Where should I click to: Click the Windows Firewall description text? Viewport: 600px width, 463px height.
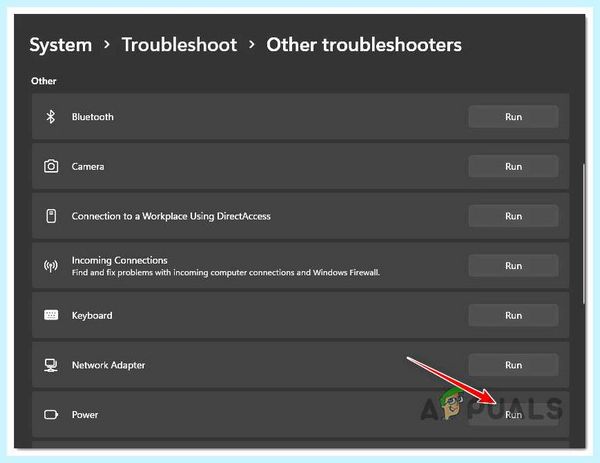pos(226,272)
